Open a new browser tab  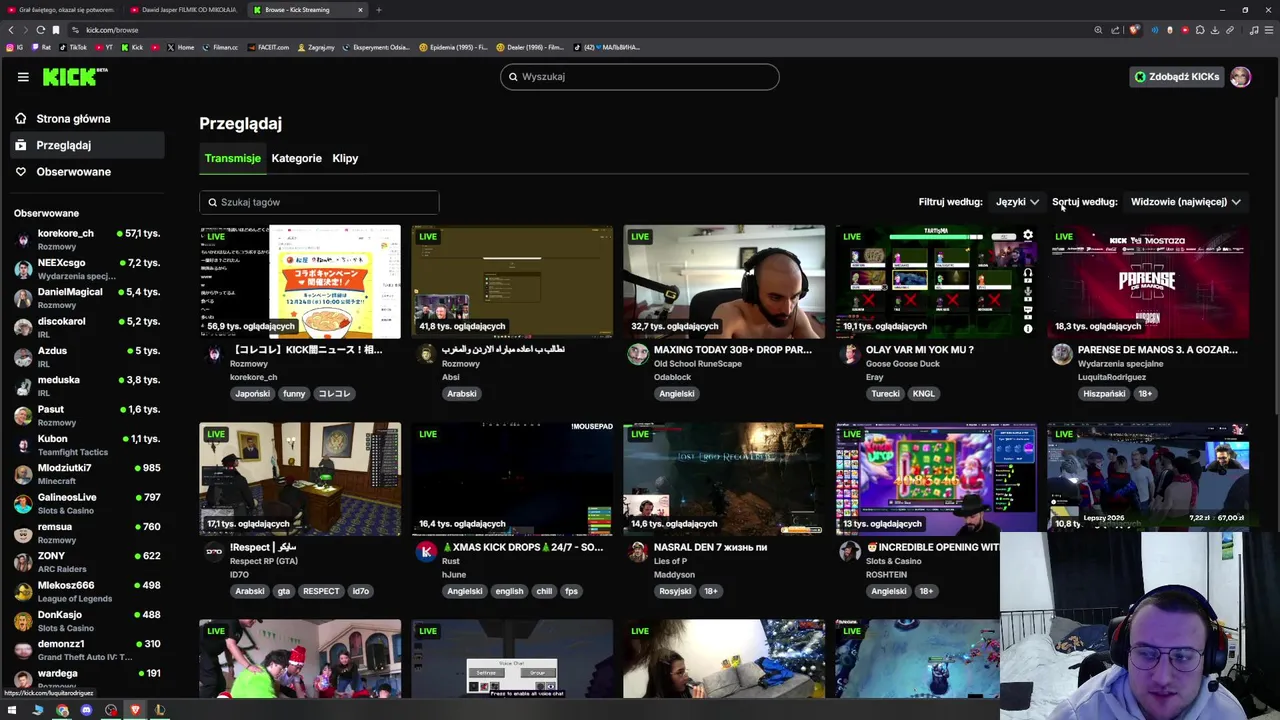[x=378, y=10]
